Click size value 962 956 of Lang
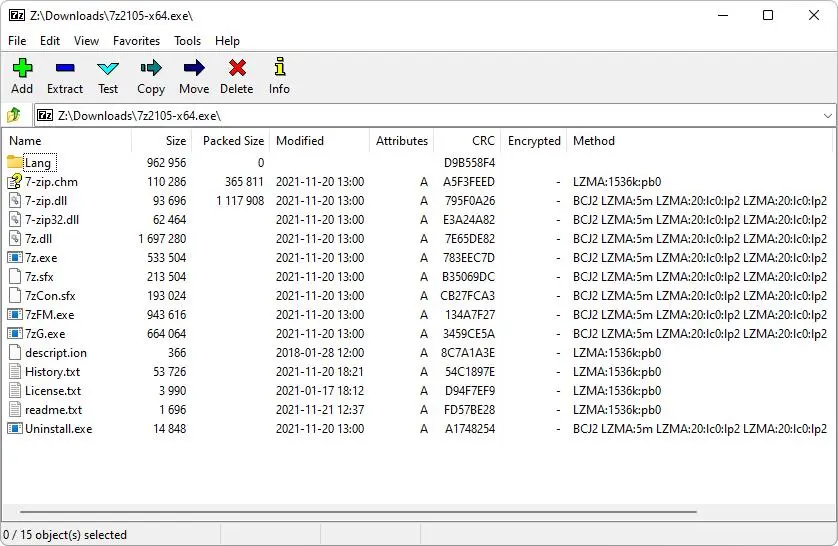 167,162
